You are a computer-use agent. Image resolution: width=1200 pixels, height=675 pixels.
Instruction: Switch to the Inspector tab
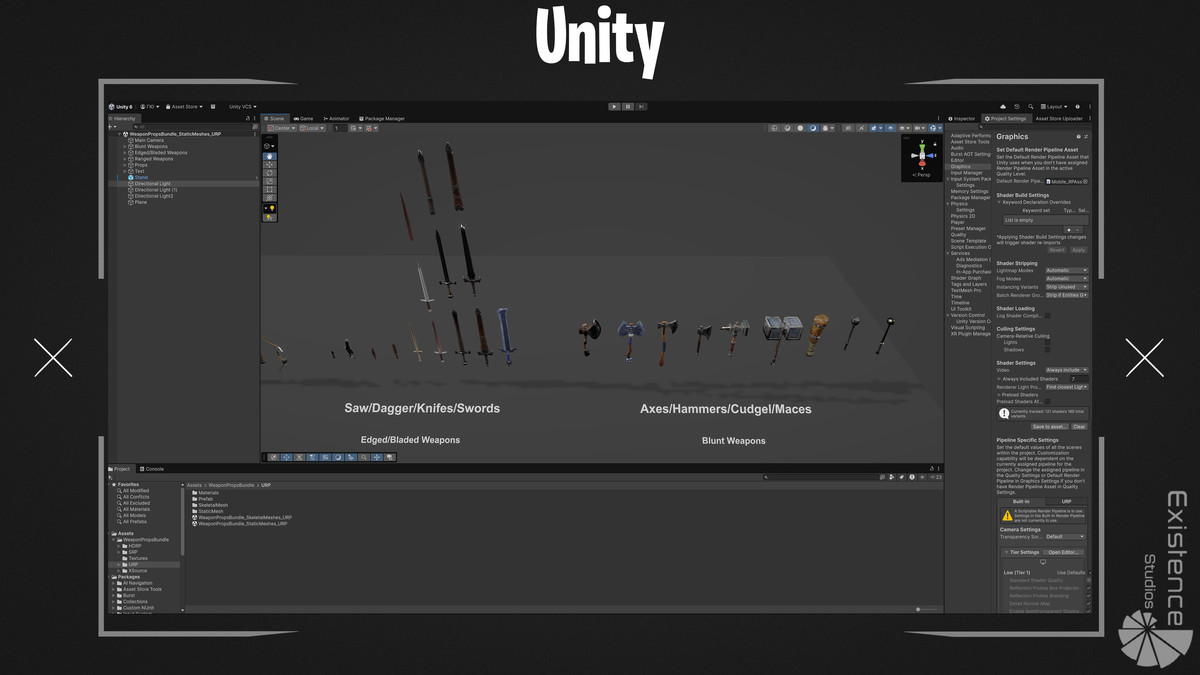[962, 118]
